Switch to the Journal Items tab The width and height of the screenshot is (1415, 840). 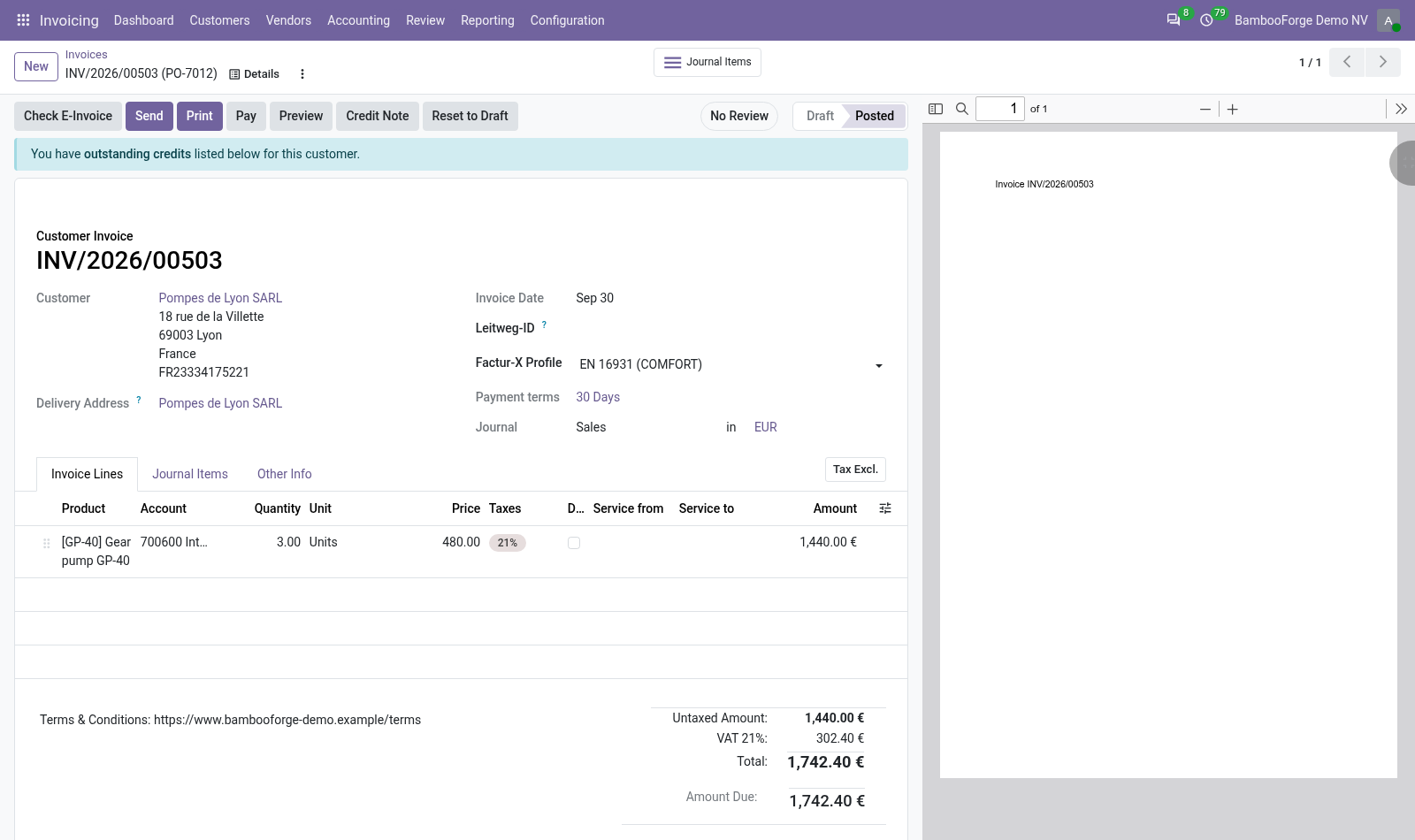point(190,474)
